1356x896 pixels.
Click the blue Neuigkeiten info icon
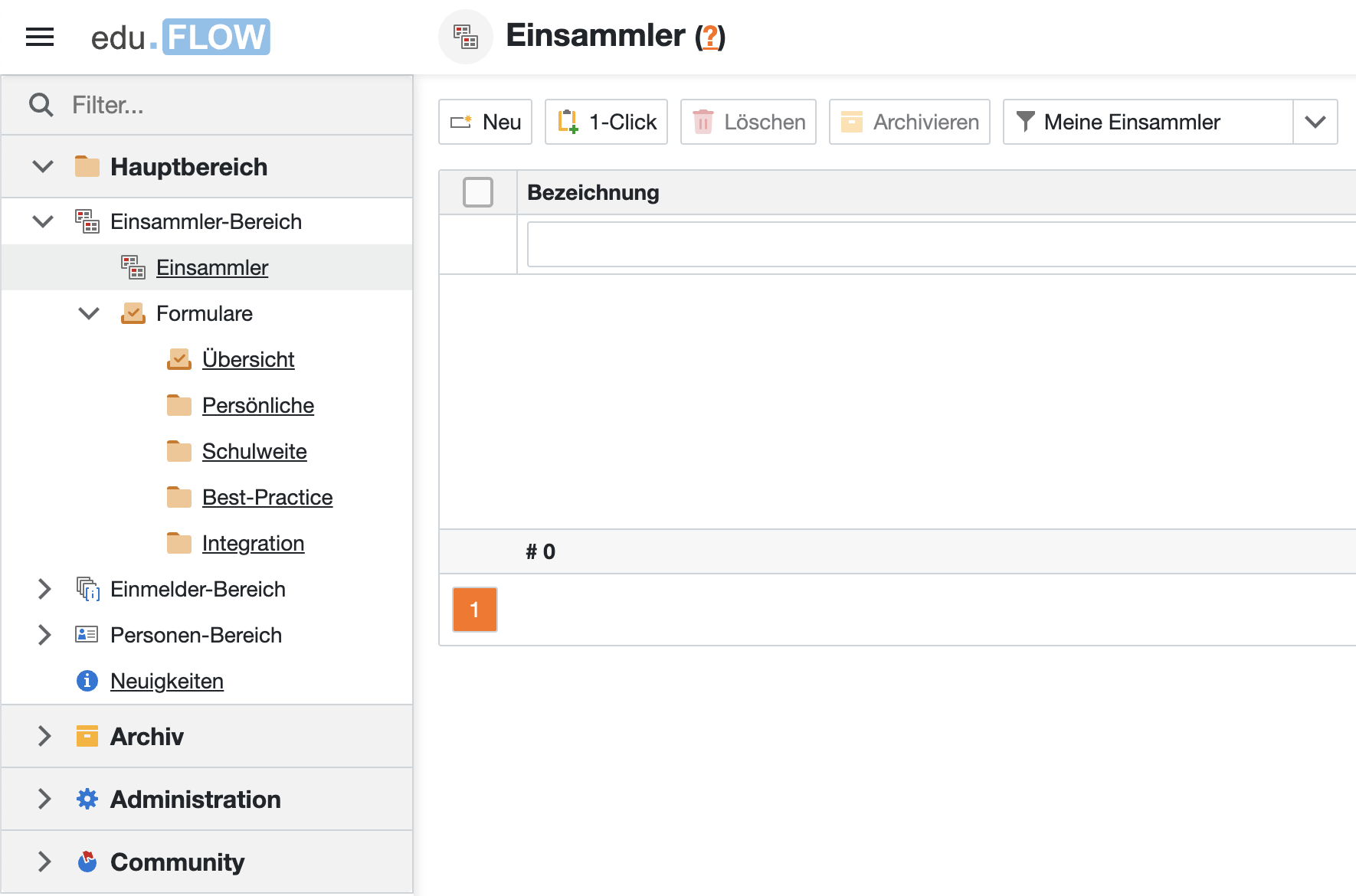coord(87,681)
